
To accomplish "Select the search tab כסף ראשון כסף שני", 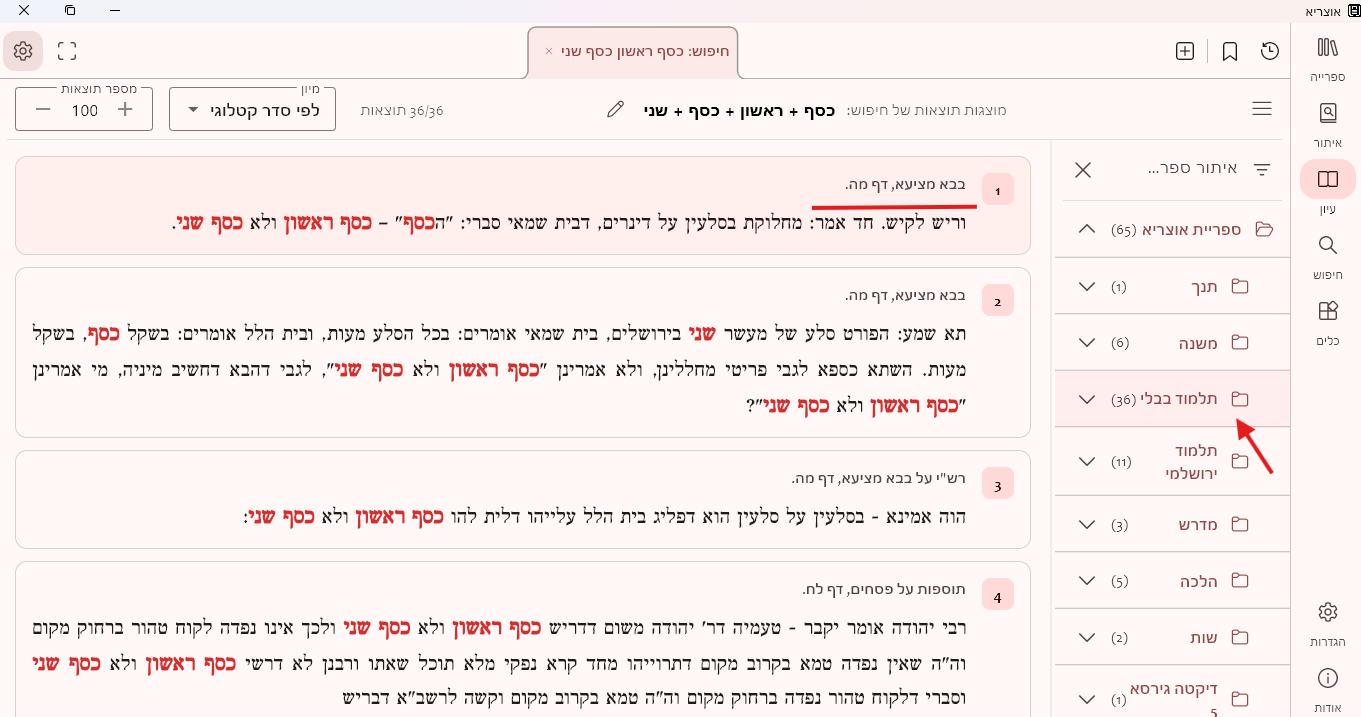I will click(645, 51).
